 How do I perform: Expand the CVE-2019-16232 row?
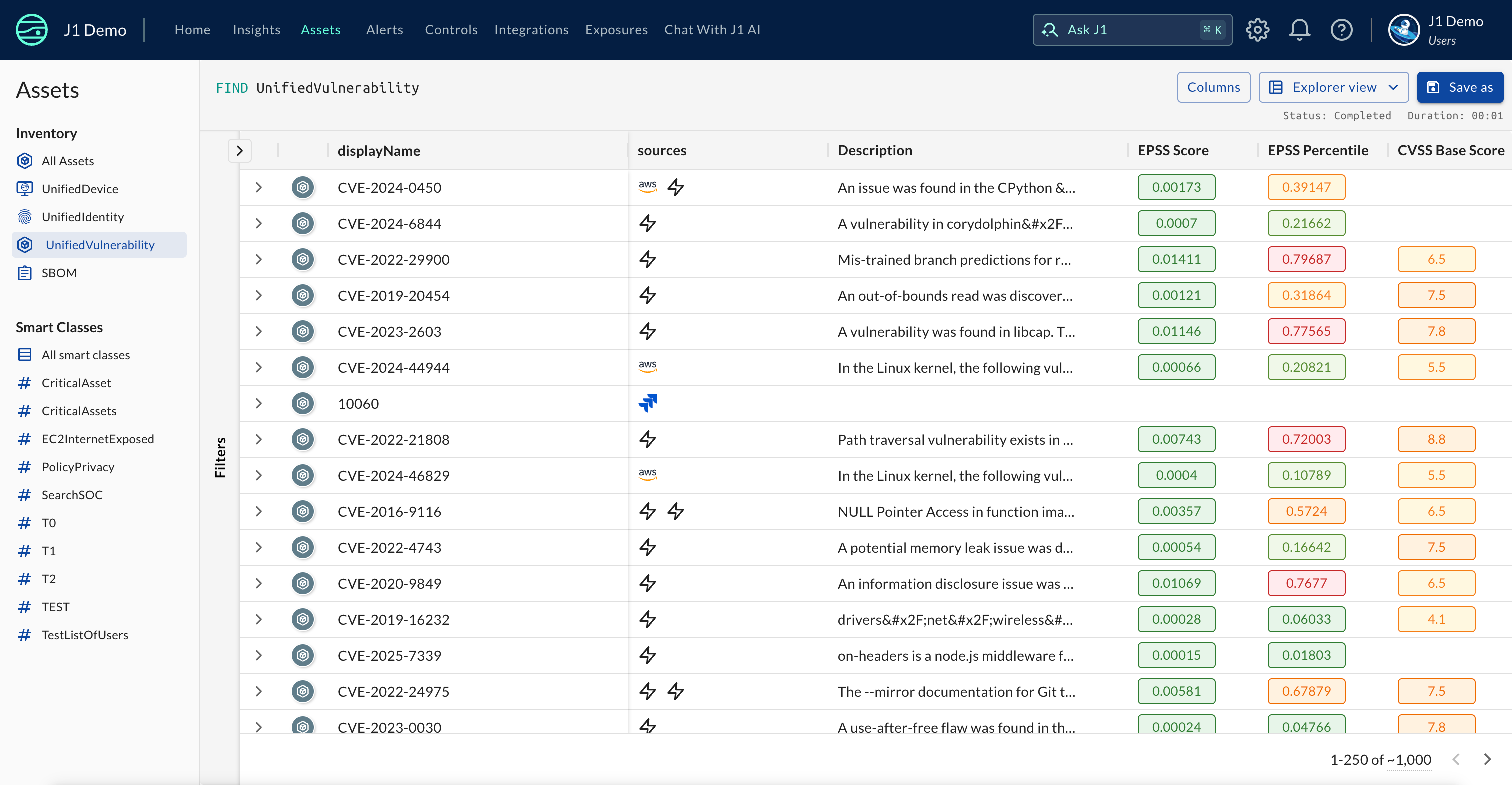259,619
